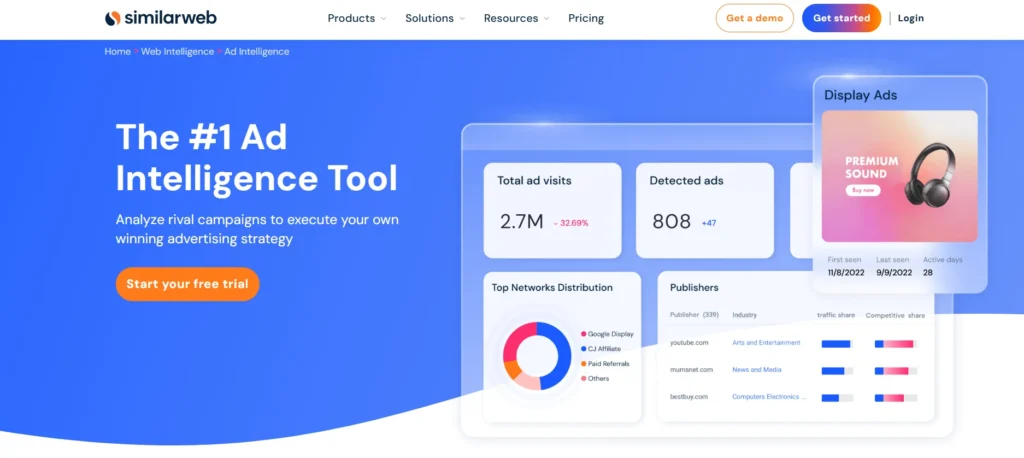Click the Premium Sound ad thumbnail
This screenshot has width=1024, height=458.
[x=899, y=176]
